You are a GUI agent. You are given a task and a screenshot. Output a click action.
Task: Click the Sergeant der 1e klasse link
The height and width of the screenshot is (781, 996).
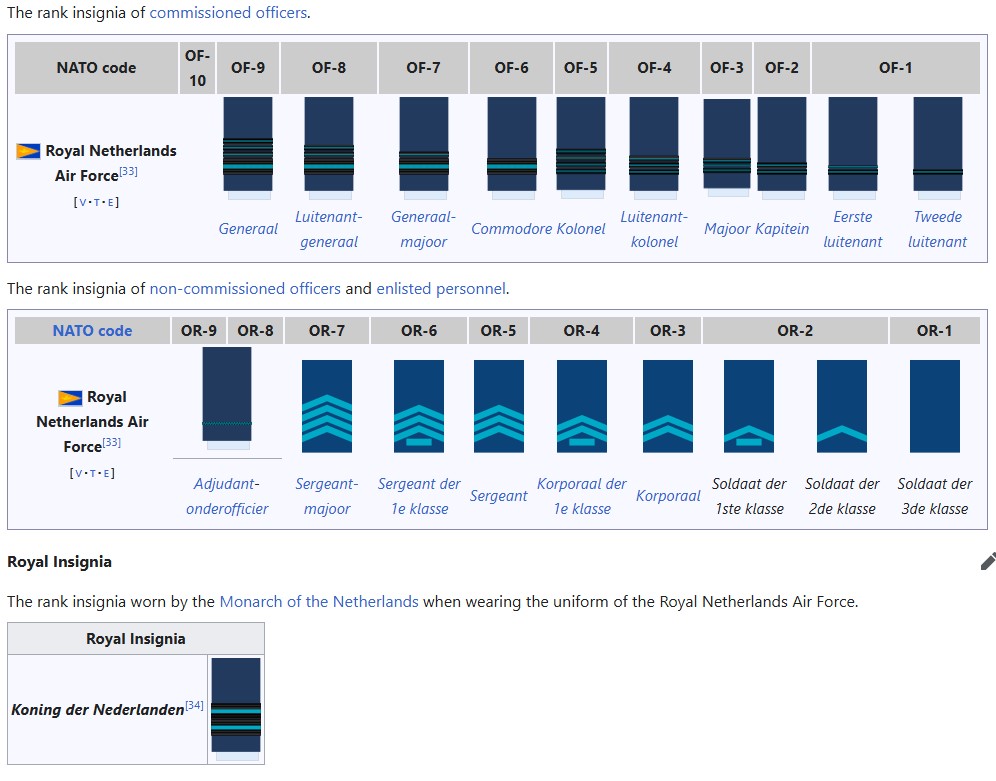[x=419, y=497]
